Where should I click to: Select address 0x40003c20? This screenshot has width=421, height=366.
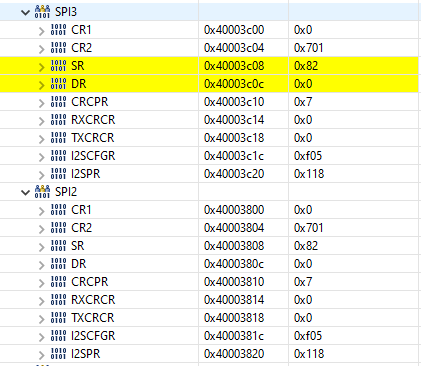[x=234, y=174]
